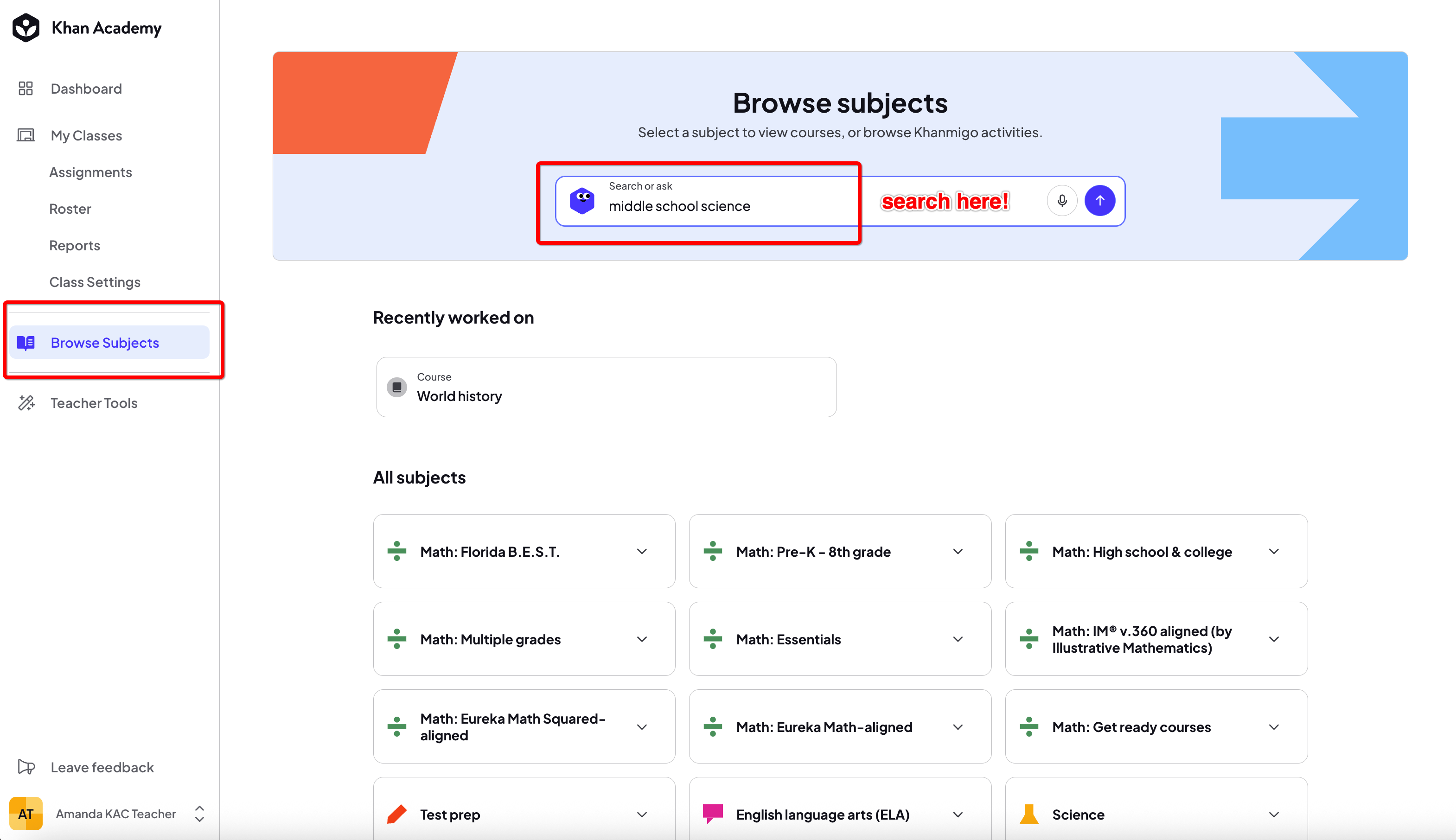Image resolution: width=1456 pixels, height=840 pixels.
Task: Click the Leave feedback megaphone icon
Action: tap(26, 767)
